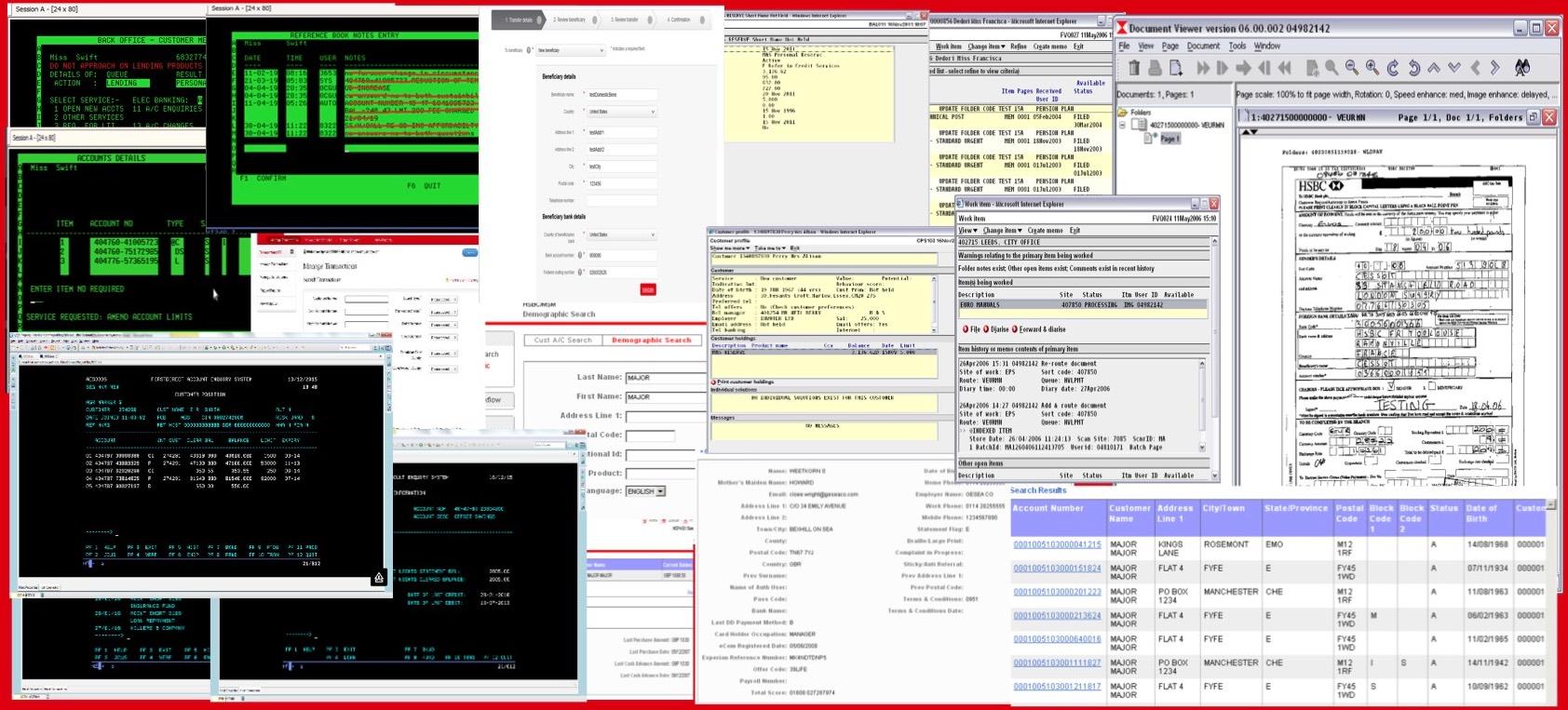Image resolution: width=1568 pixels, height=710 pixels.
Task: Click Print customer holdings in Customer profile window
Action: click(x=743, y=382)
